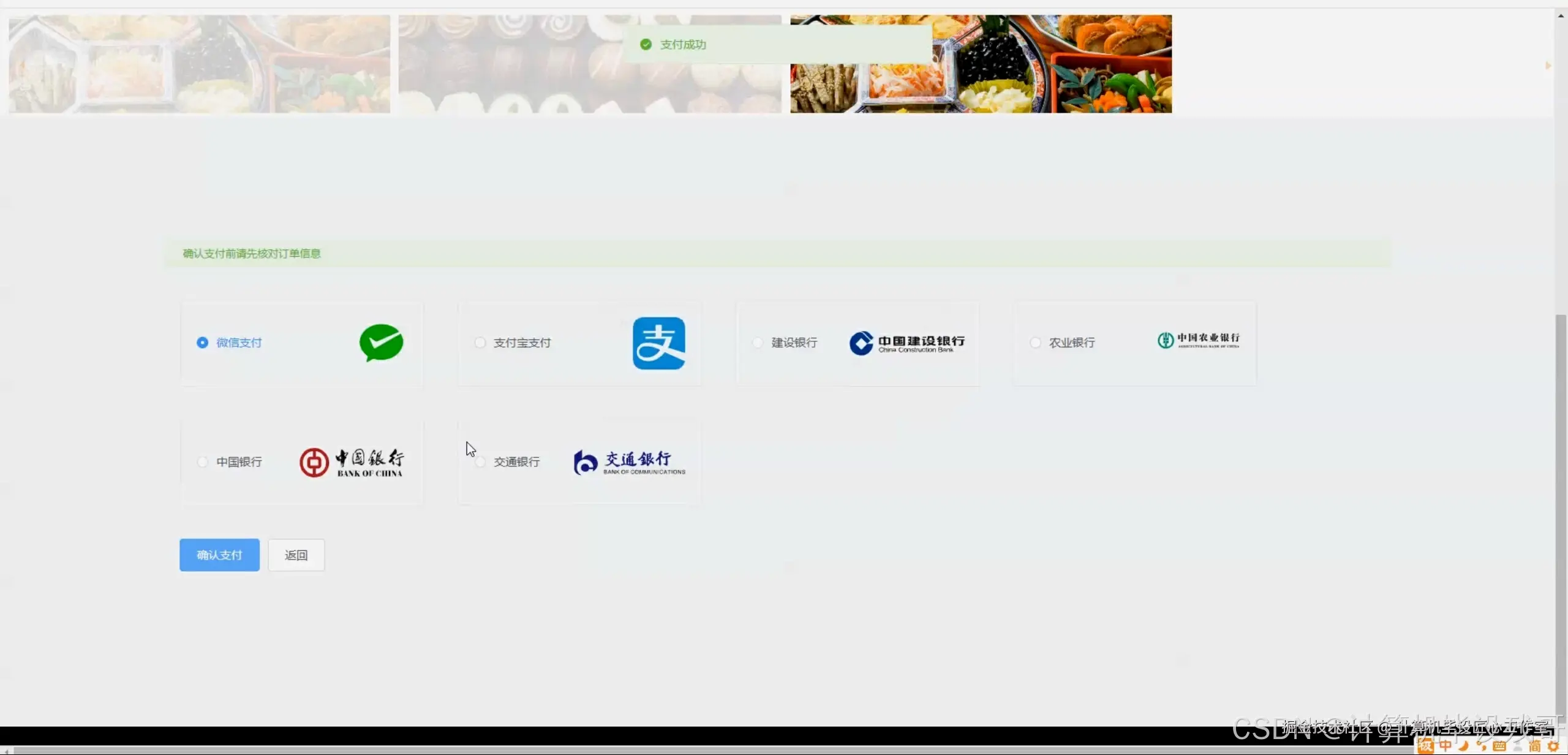Click the rightmost seafood banner image

[980, 64]
